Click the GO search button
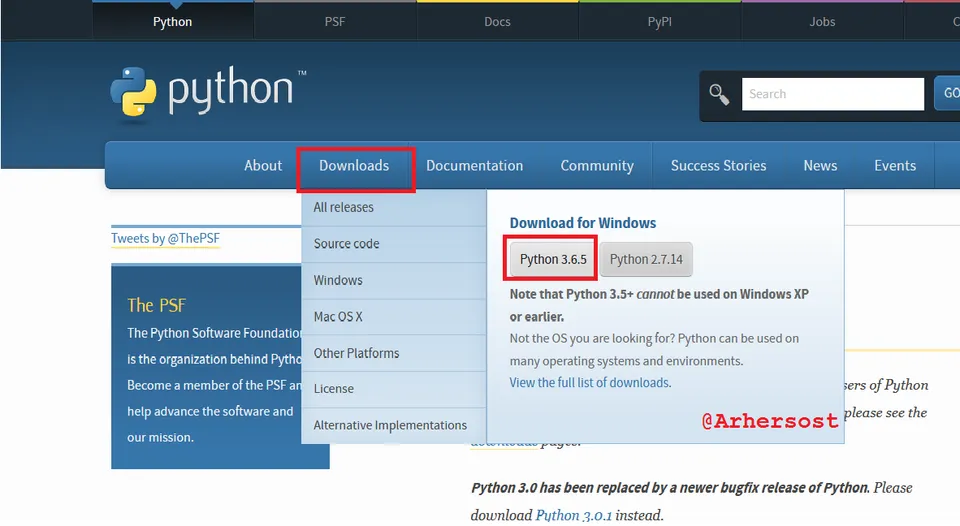This screenshot has width=960, height=526. [948, 93]
